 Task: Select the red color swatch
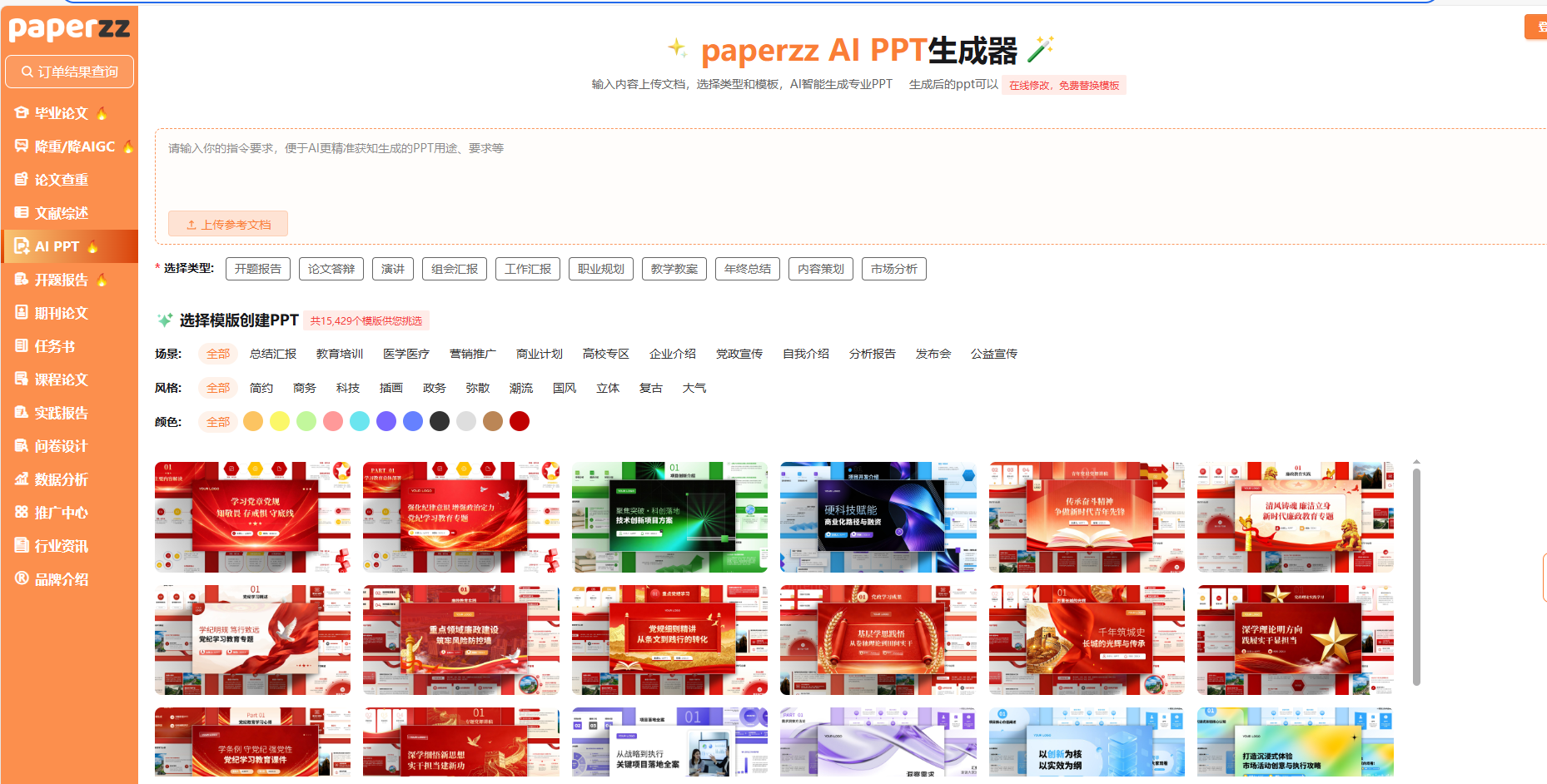(x=520, y=422)
